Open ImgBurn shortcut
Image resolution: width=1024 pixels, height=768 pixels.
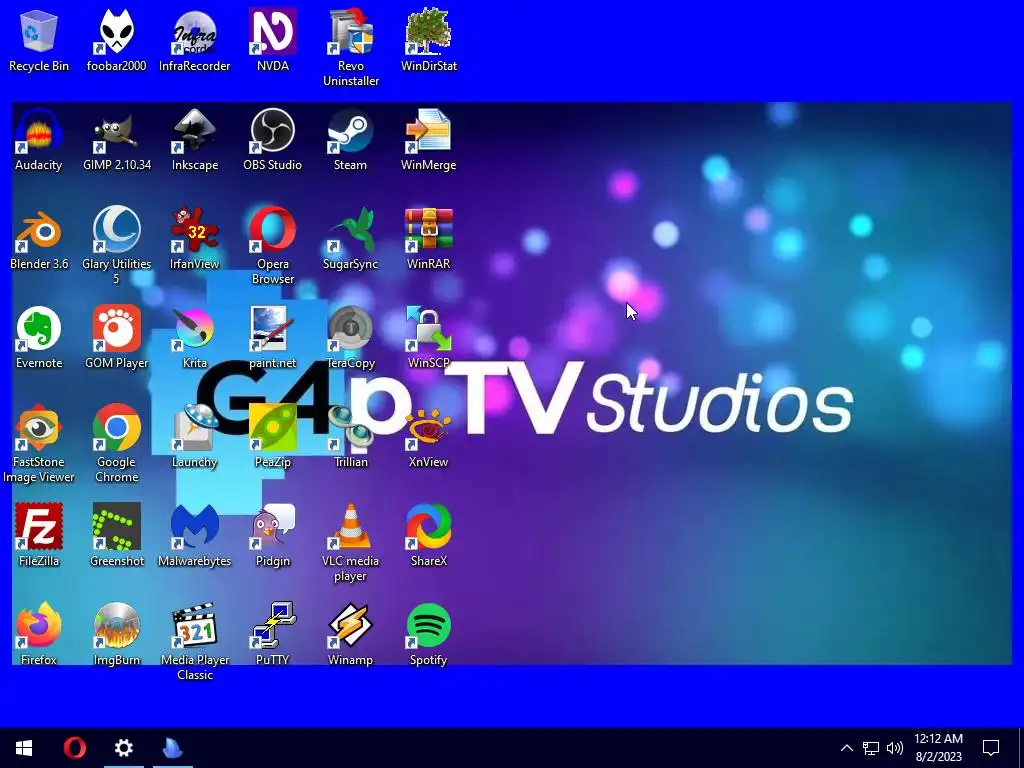[116, 635]
